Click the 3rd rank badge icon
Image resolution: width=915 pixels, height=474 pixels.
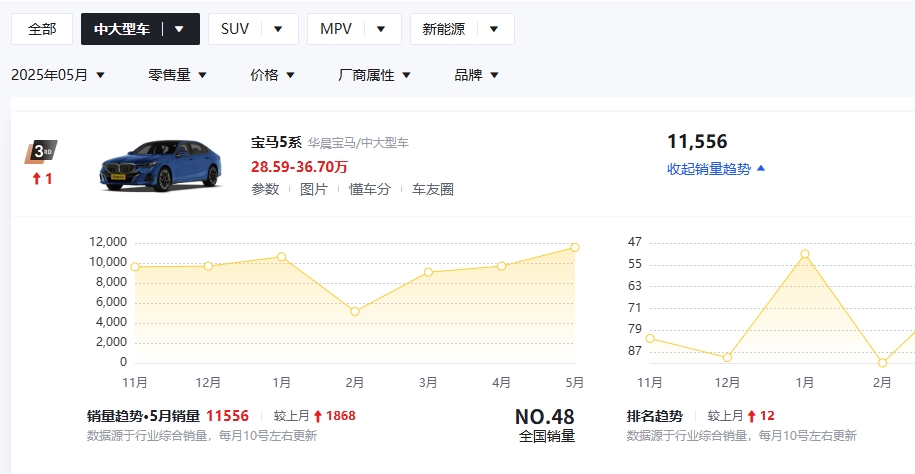click(x=41, y=152)
